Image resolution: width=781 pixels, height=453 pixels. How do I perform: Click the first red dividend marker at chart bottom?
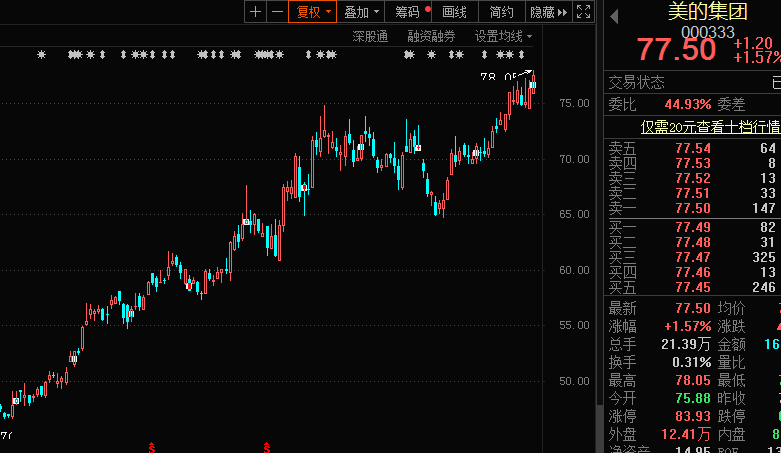(151, 445)
